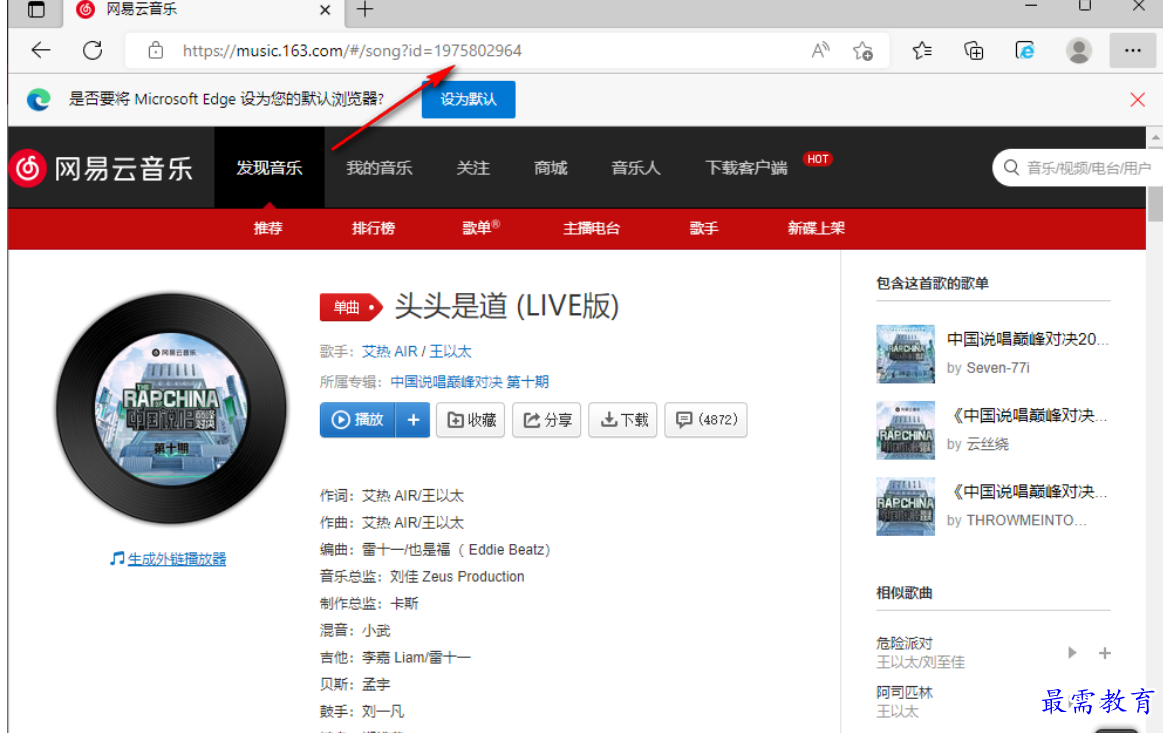Open the browser profile avatar
The width and height of the screenshot is (1163, 733).
pyautogui.click(x=1078, y=50)
